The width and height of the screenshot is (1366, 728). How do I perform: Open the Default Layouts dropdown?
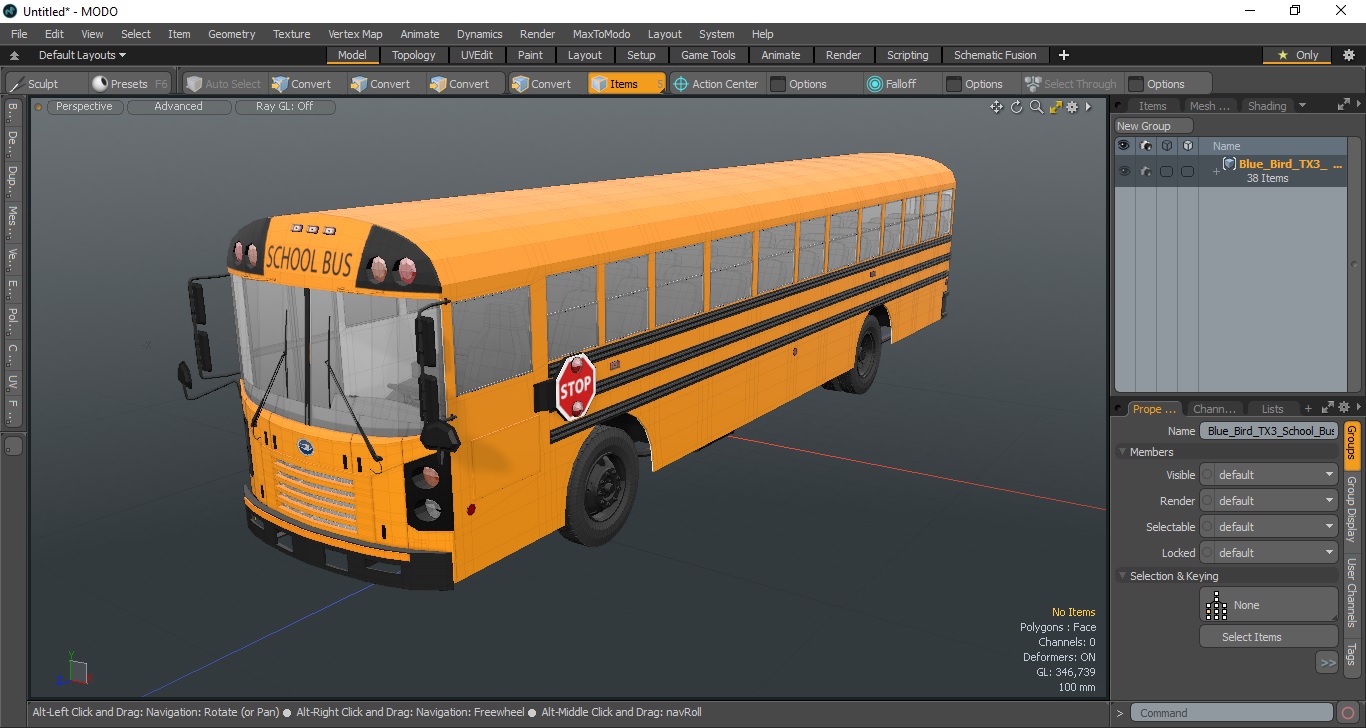[82, 55]
